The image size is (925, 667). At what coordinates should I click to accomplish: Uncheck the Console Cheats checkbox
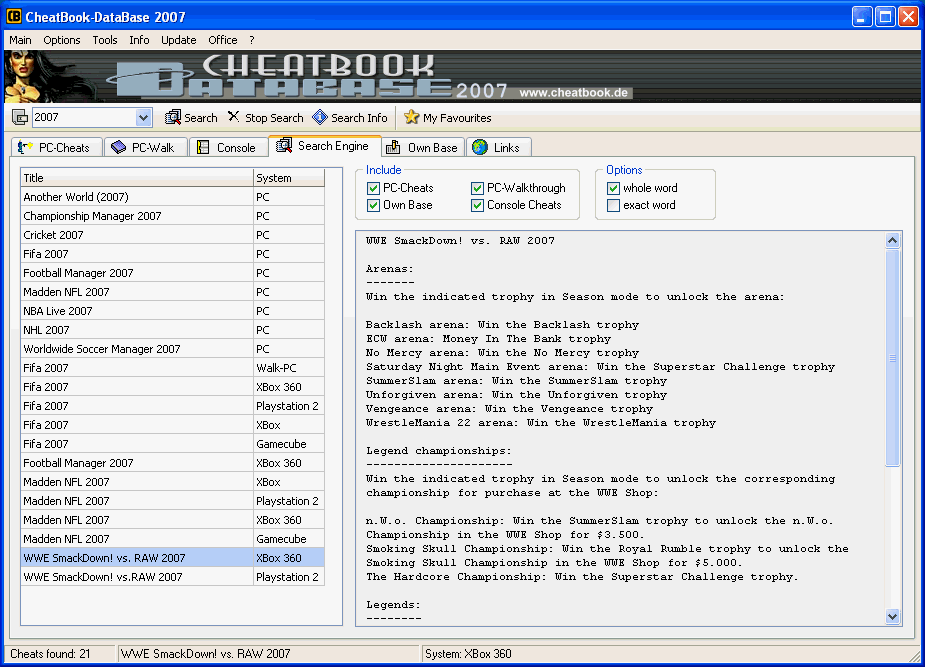coord(477,205)
